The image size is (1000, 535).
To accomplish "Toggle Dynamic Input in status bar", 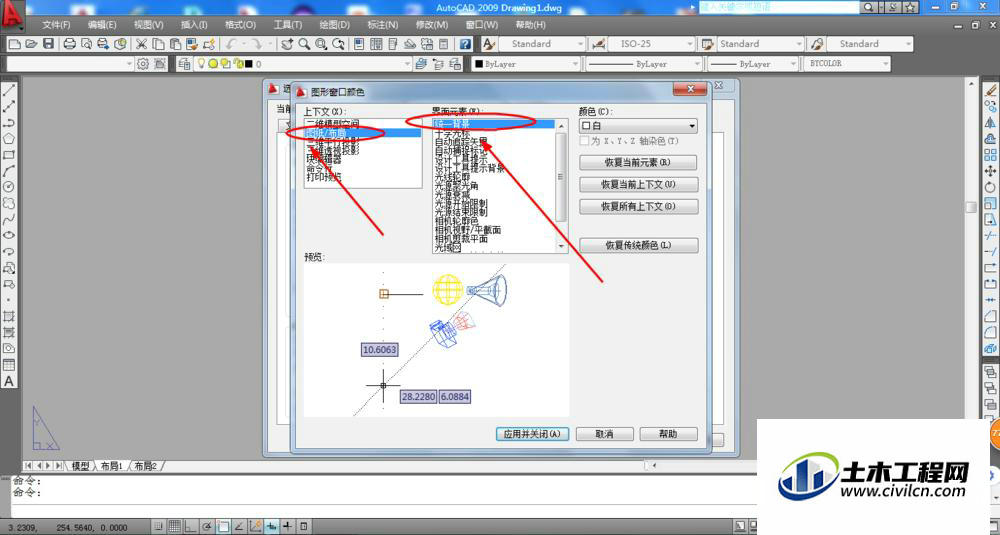I will [272, 526].
